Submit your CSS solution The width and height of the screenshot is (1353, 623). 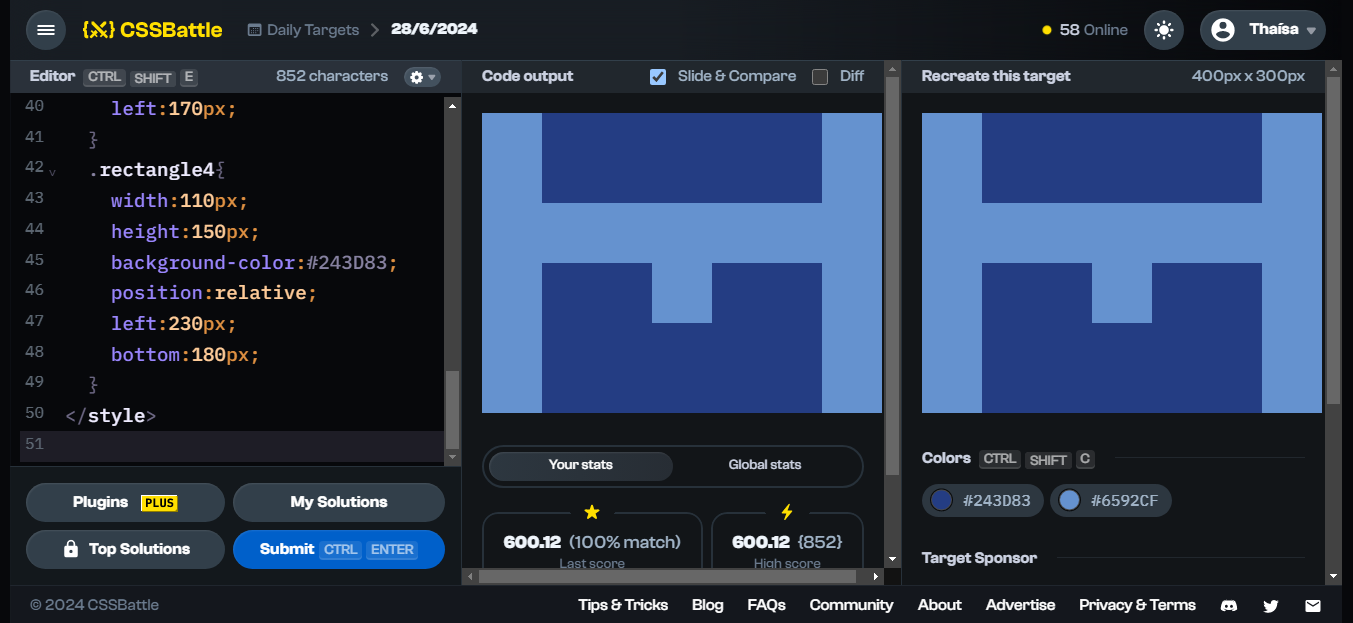point(338,549)
